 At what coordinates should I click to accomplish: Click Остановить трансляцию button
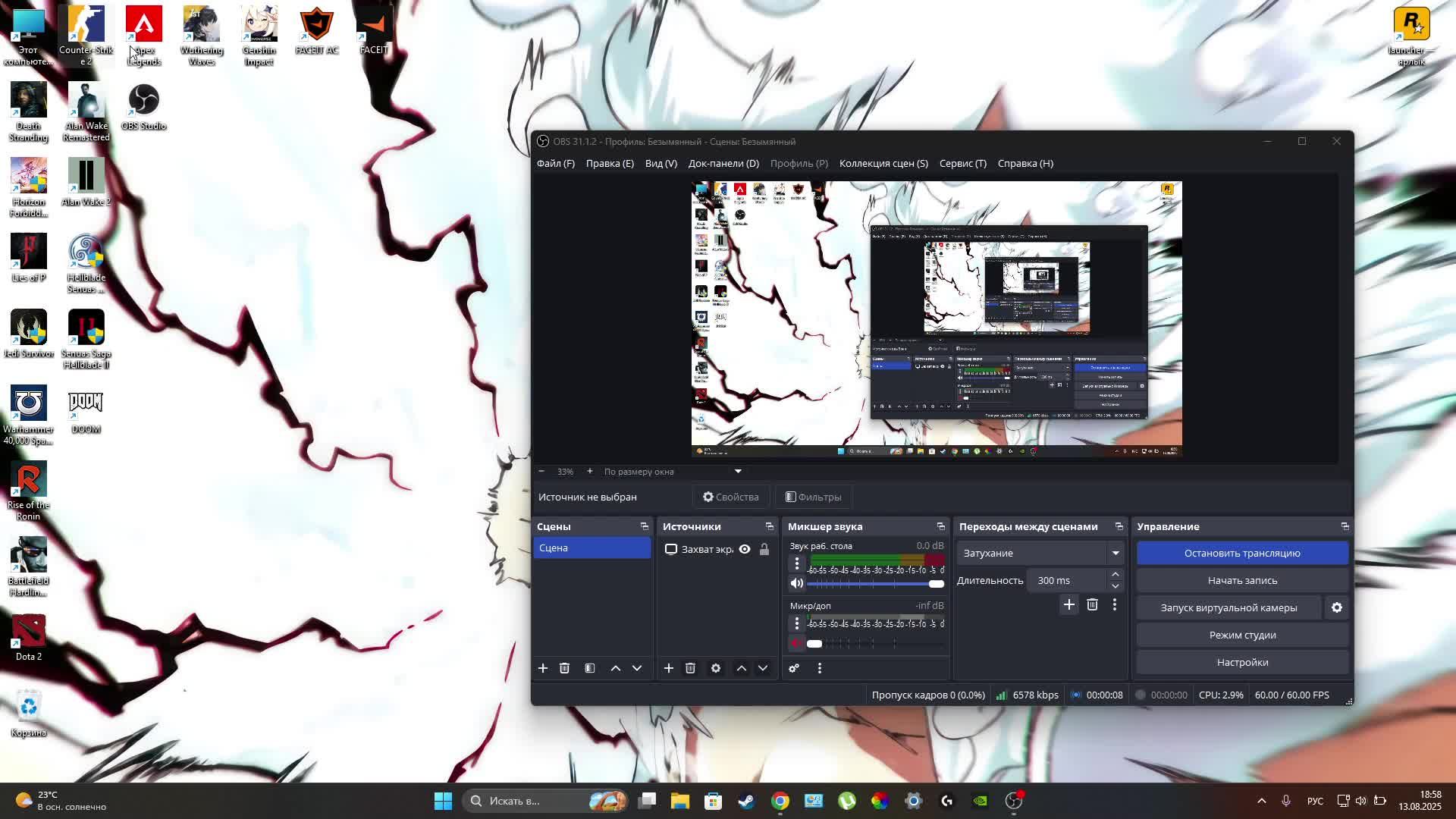click(1241, 553)
